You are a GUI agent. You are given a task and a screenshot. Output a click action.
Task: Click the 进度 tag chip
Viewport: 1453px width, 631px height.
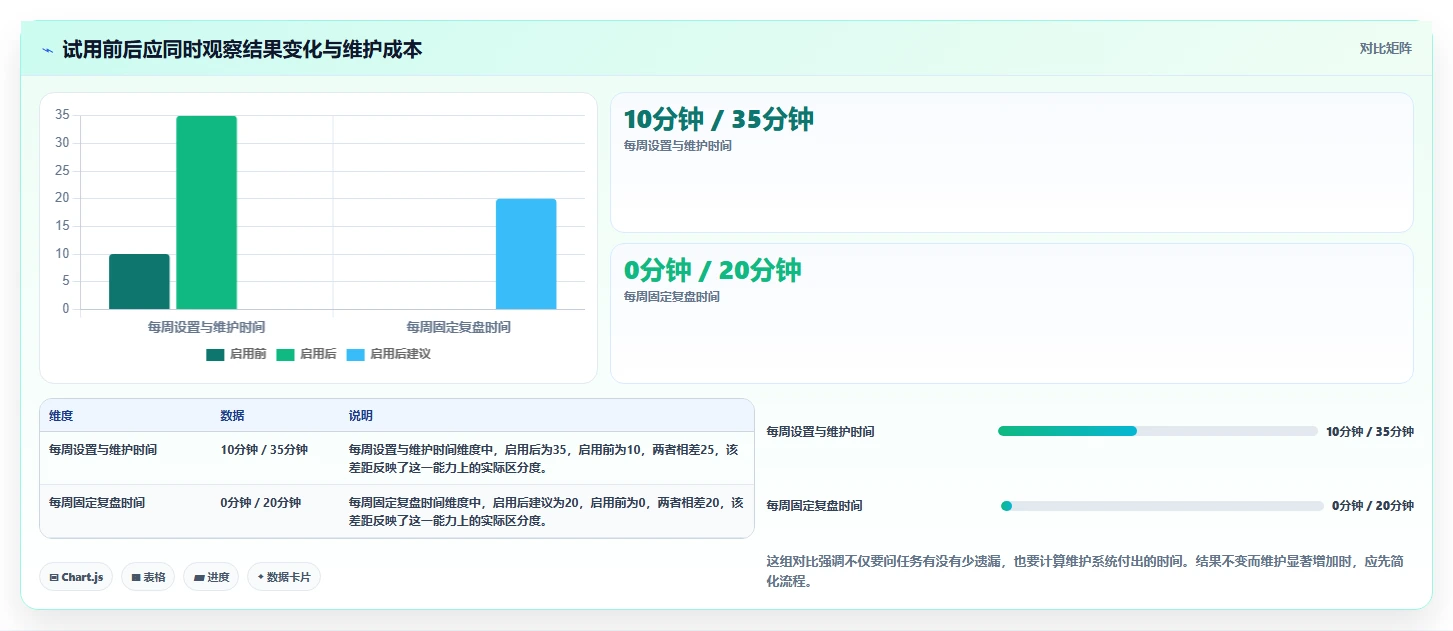click(x=211, y=577)
